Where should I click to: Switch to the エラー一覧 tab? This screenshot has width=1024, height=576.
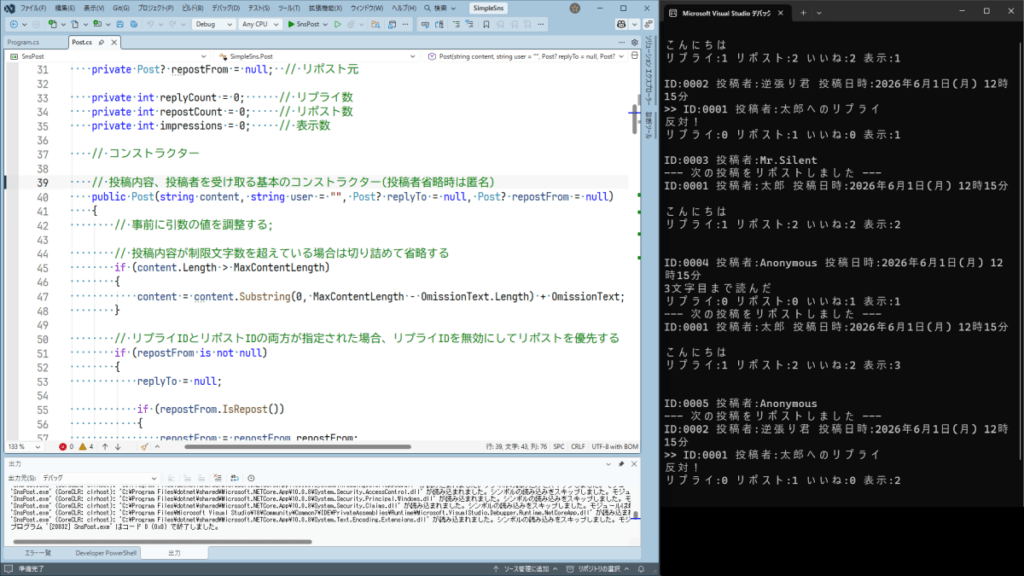pos(38,553)
